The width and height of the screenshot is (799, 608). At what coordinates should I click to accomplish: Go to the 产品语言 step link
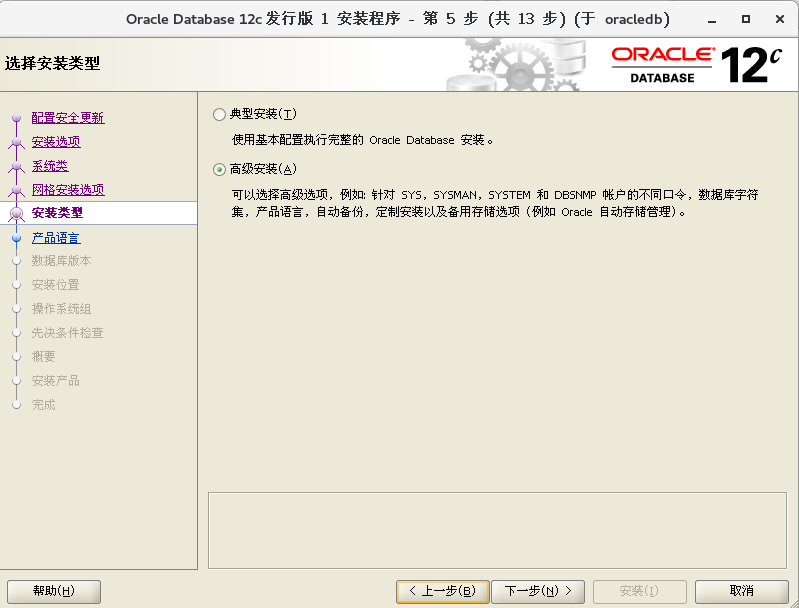point(56,237)
